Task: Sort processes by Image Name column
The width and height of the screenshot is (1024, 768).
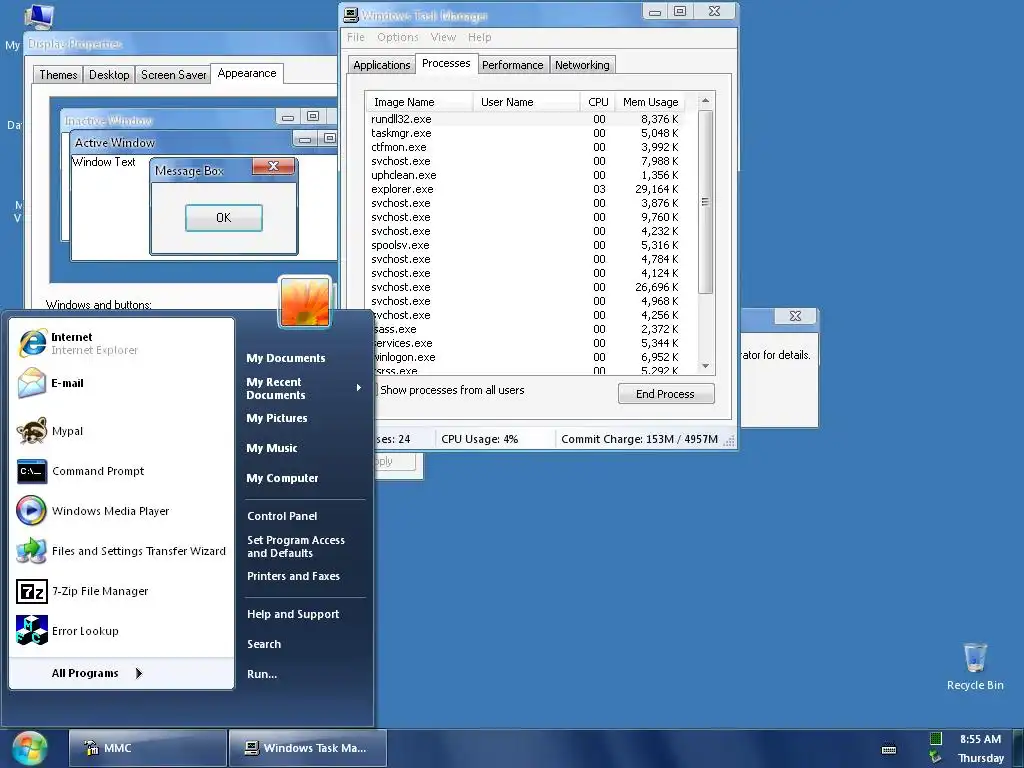Action: tap(419, 102)
